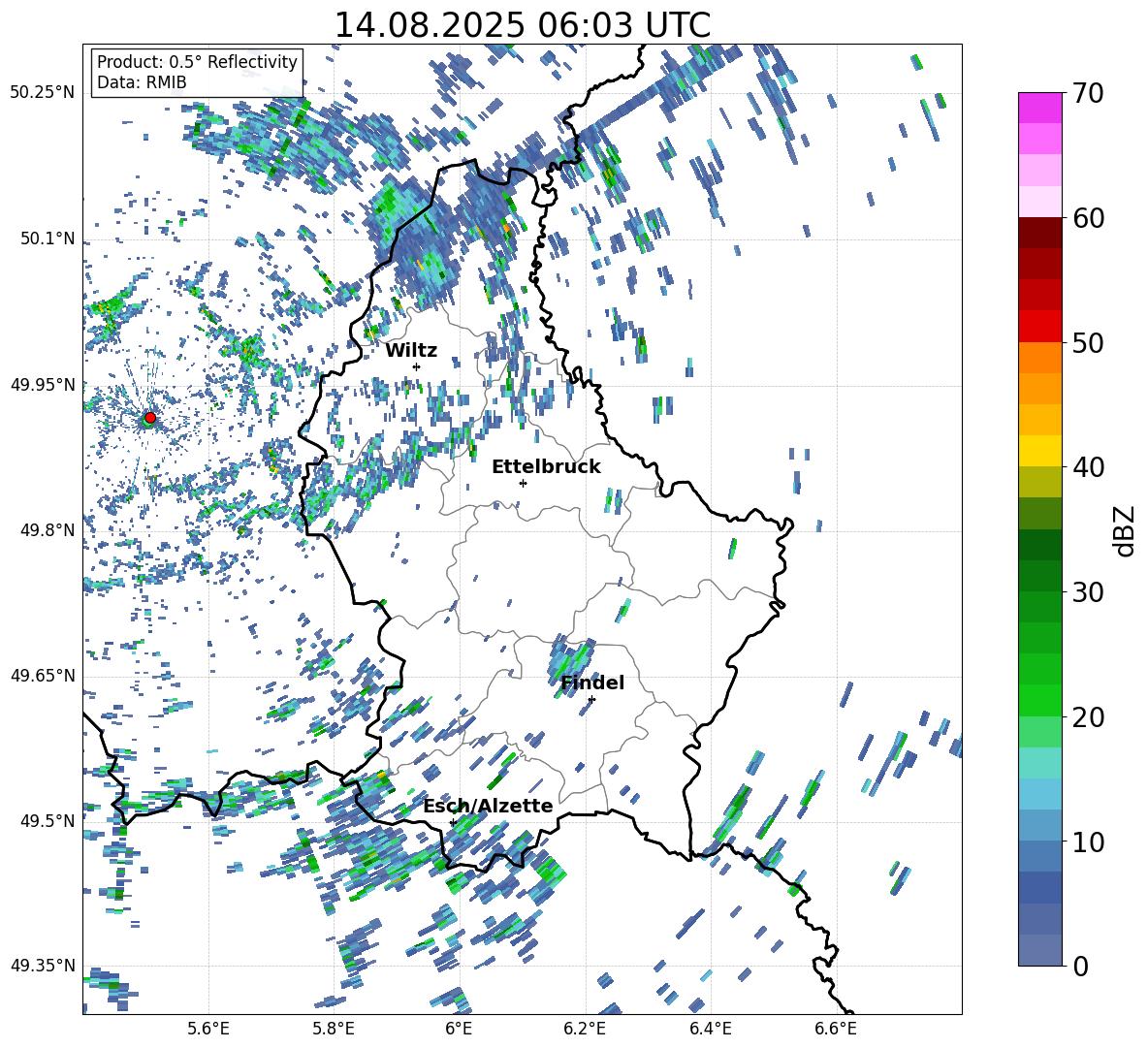Click the yellow 40 dBZ colorbar swatch
The image size is (1148, 1048).
pos(1040,451)
